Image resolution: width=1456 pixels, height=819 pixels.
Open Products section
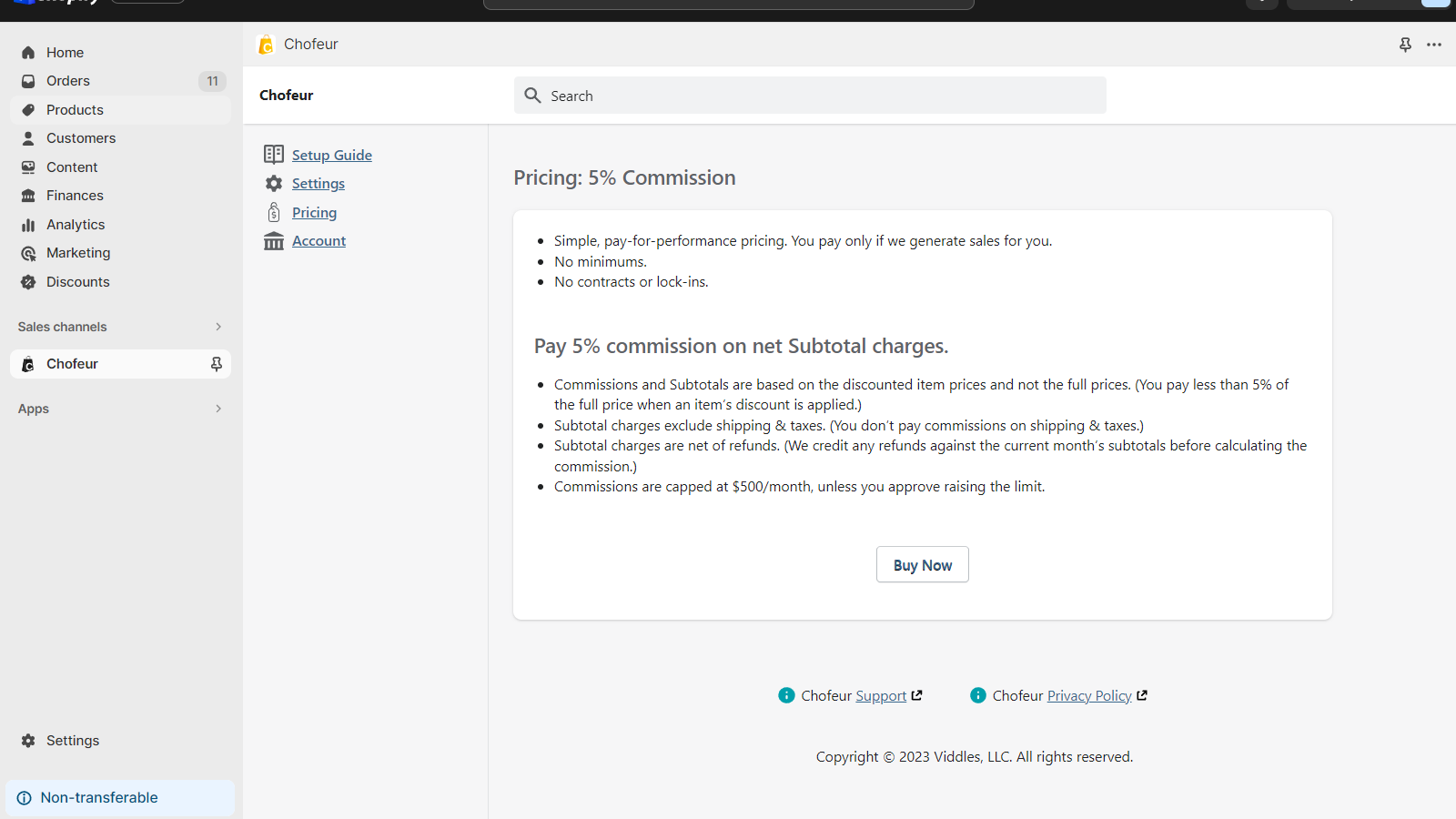coord(120,110)
